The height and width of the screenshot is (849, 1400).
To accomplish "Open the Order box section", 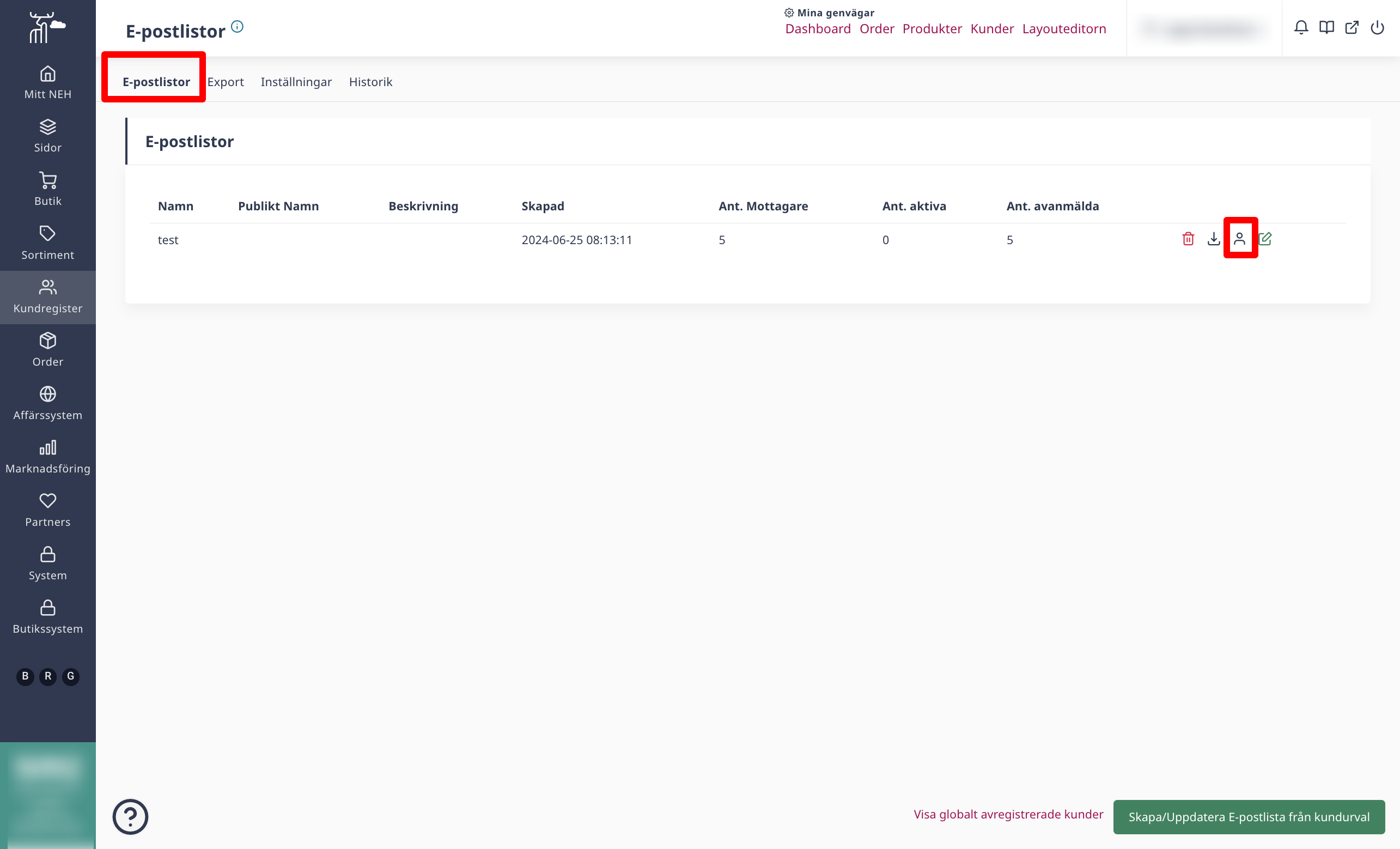I will tap(48, 350).
